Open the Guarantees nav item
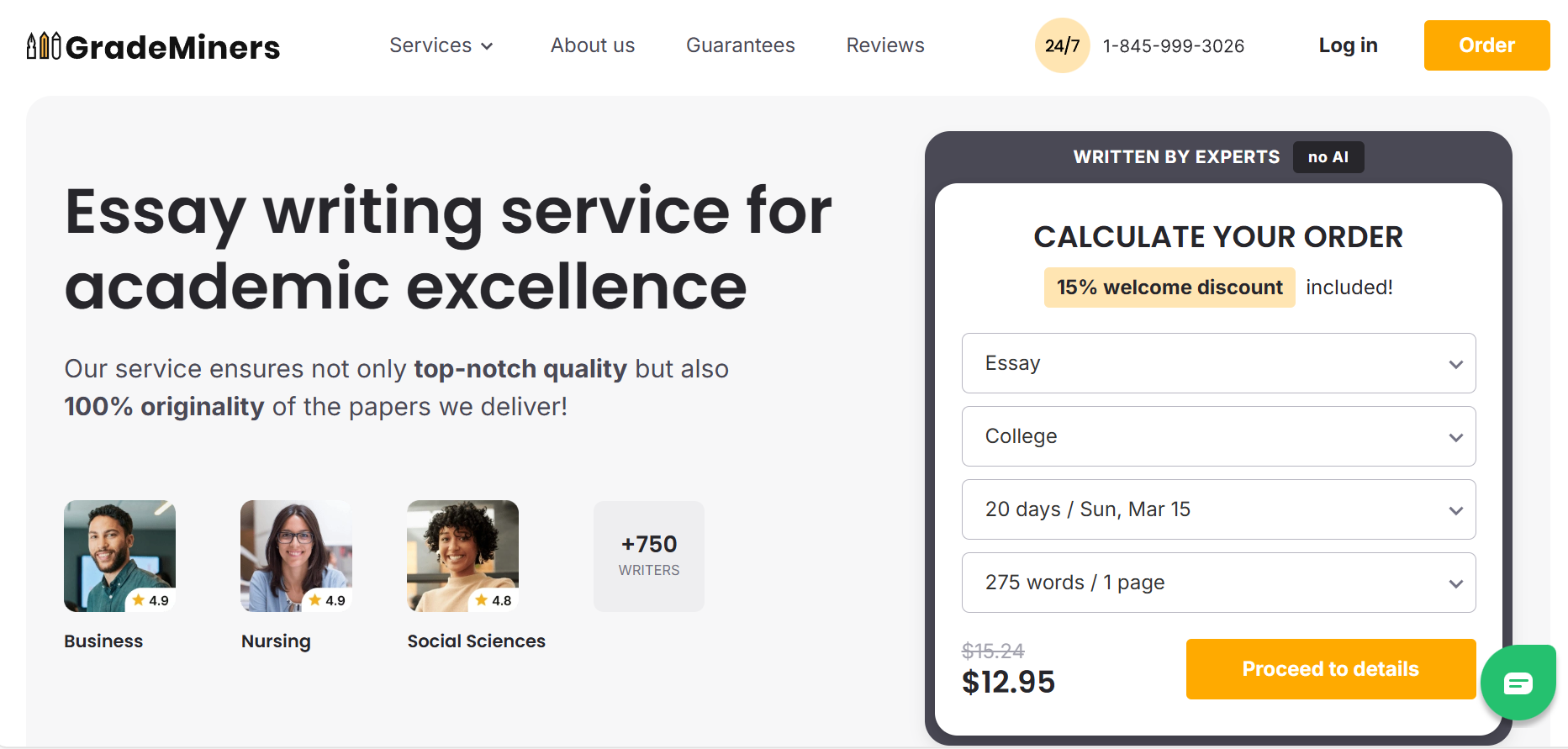 click(x=740, y=45)
